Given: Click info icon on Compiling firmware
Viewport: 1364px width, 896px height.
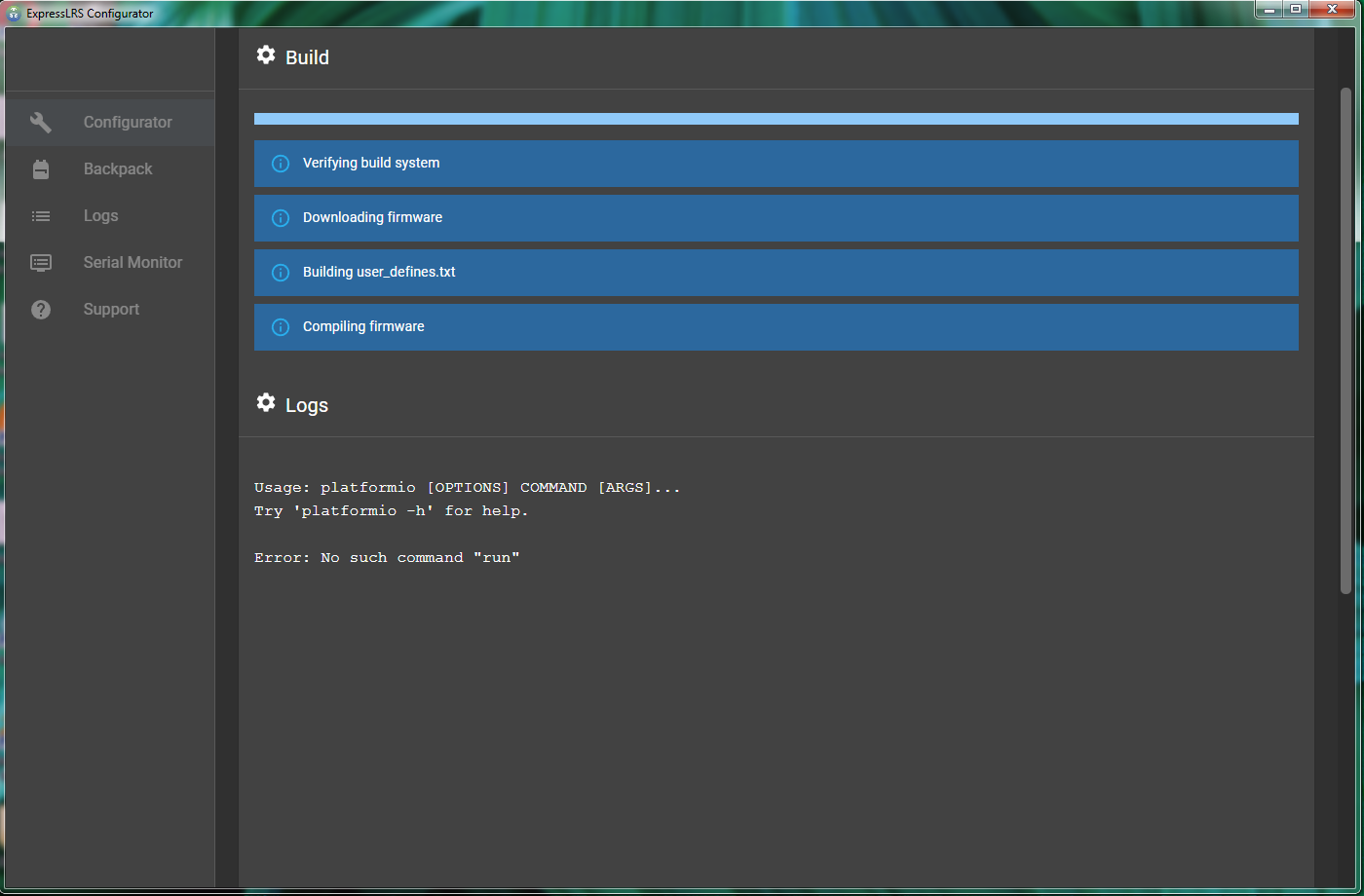Looking at the screenshot, I should point(281,327).
